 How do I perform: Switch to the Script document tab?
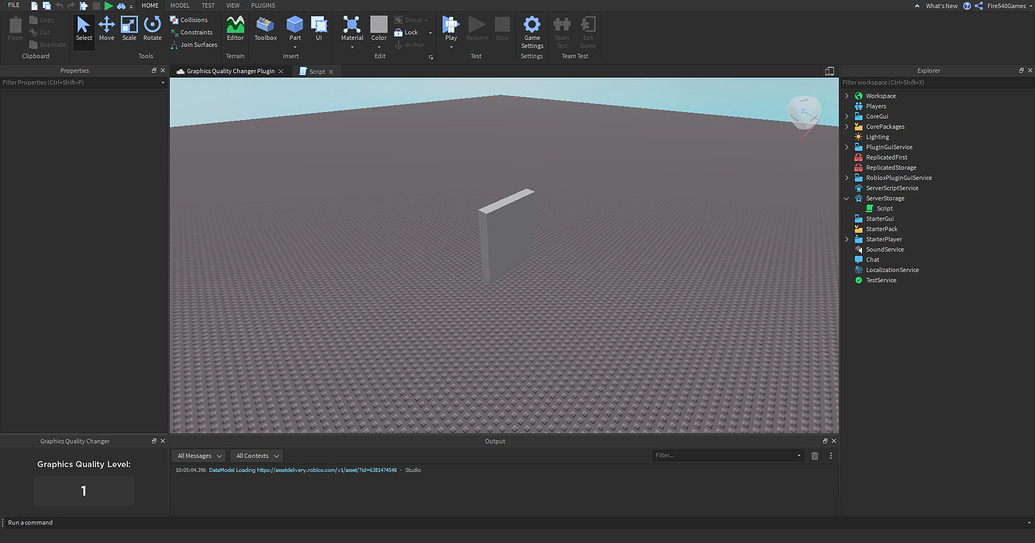[317, 71]
